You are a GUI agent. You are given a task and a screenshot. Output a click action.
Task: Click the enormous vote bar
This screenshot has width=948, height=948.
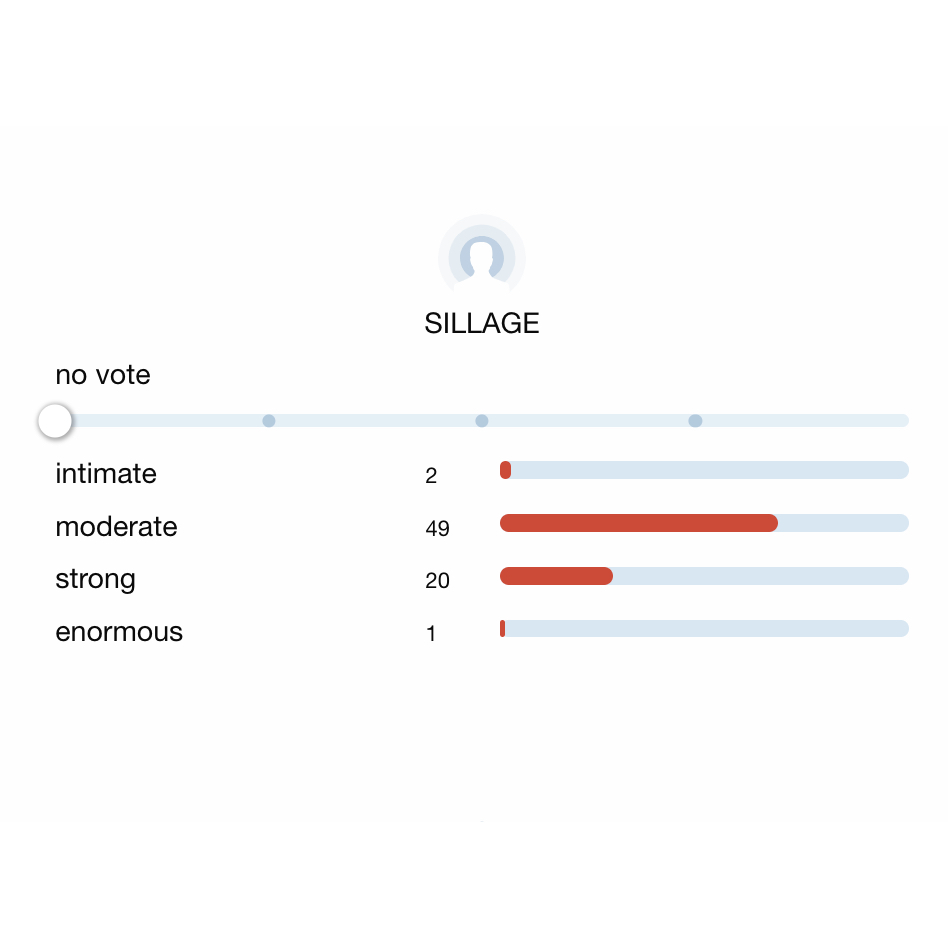[503, 628]
